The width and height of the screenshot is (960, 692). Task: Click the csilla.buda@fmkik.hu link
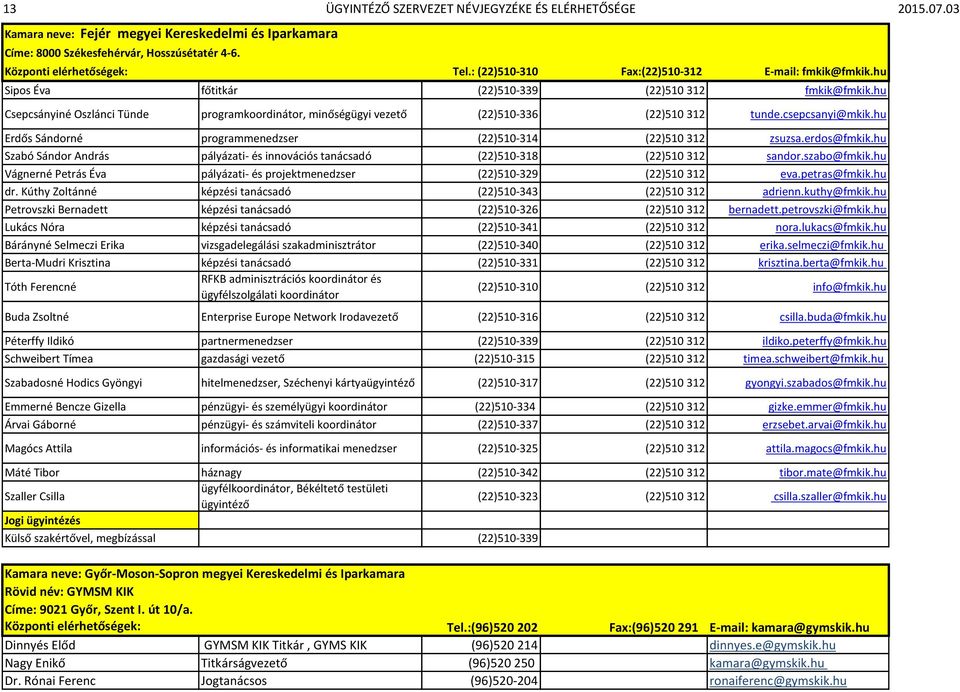833,317
